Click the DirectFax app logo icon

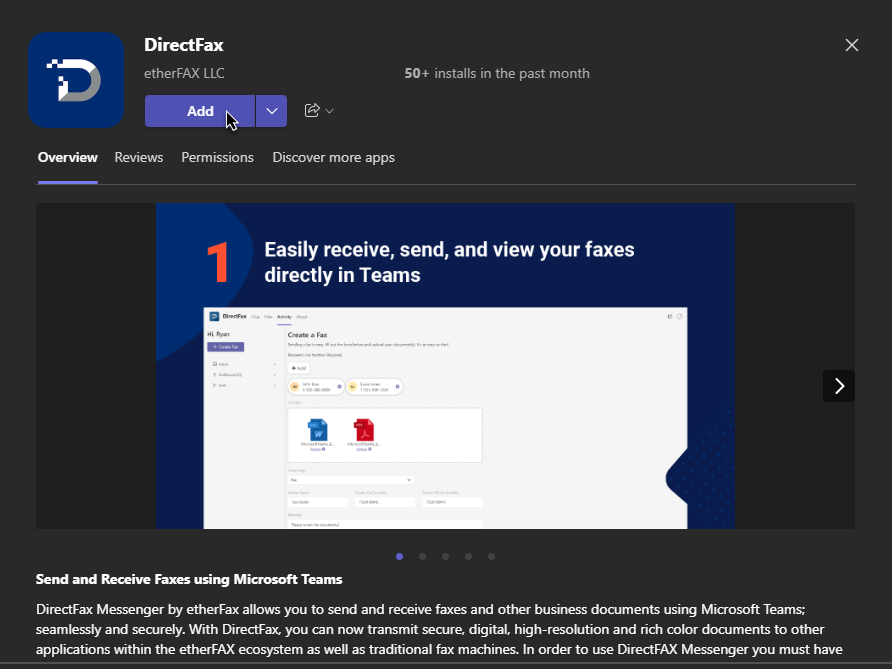coord(76,80)
